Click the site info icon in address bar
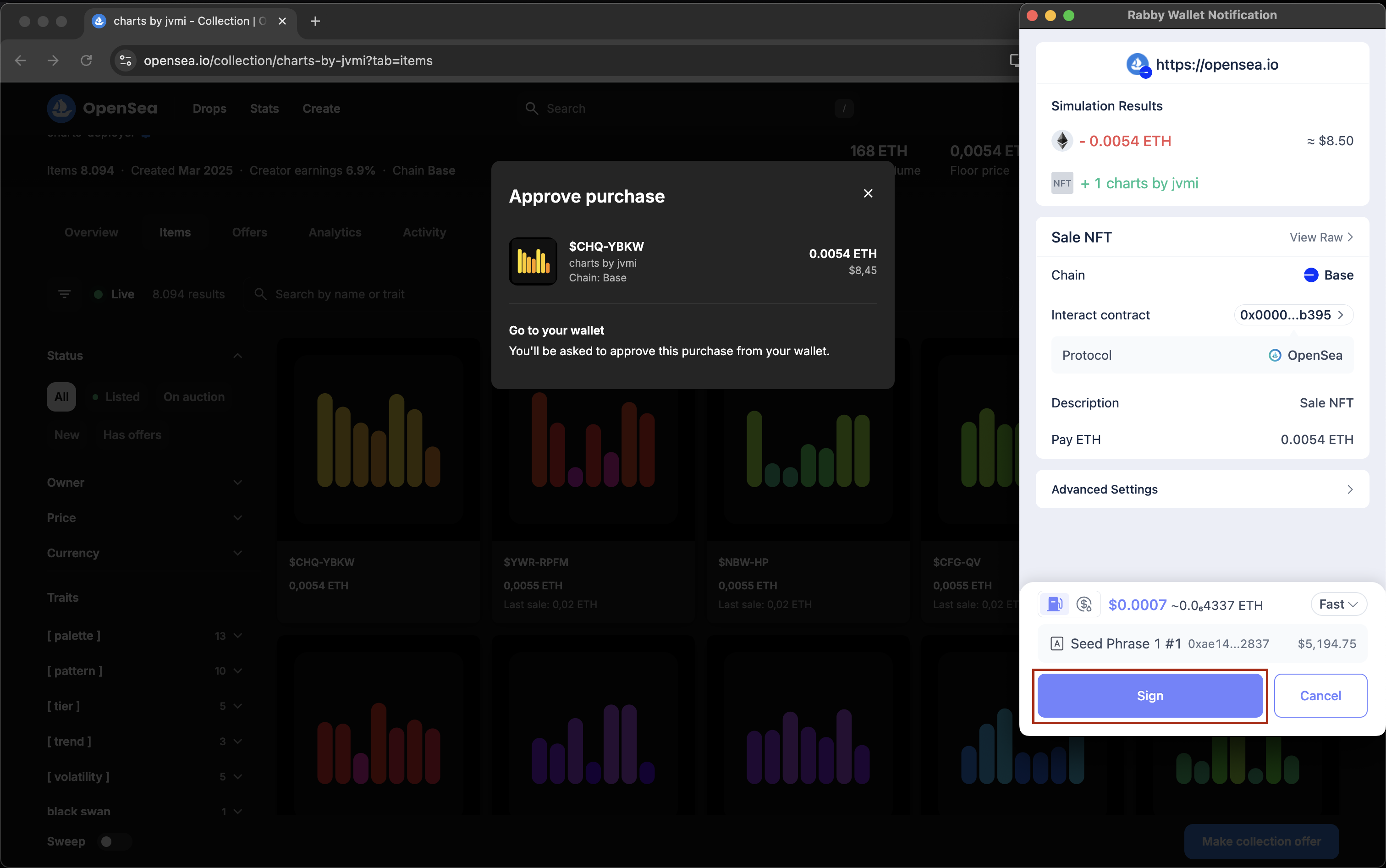1386x868 pixels. [125, 60]
